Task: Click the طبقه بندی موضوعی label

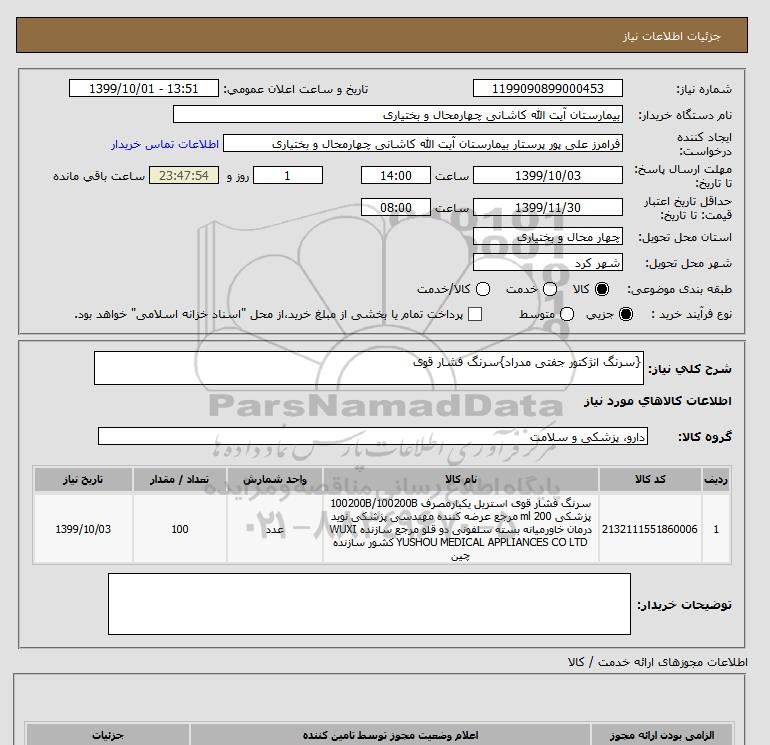Action: pyautogui.click(x=679, y=290)
